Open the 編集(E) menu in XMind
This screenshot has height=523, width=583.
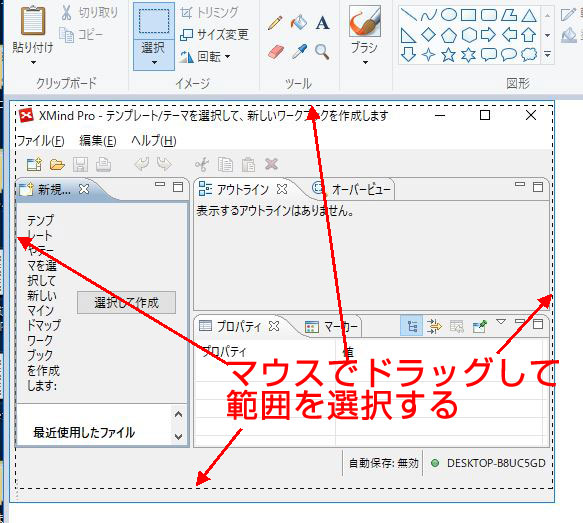click(x=98, y=141)
